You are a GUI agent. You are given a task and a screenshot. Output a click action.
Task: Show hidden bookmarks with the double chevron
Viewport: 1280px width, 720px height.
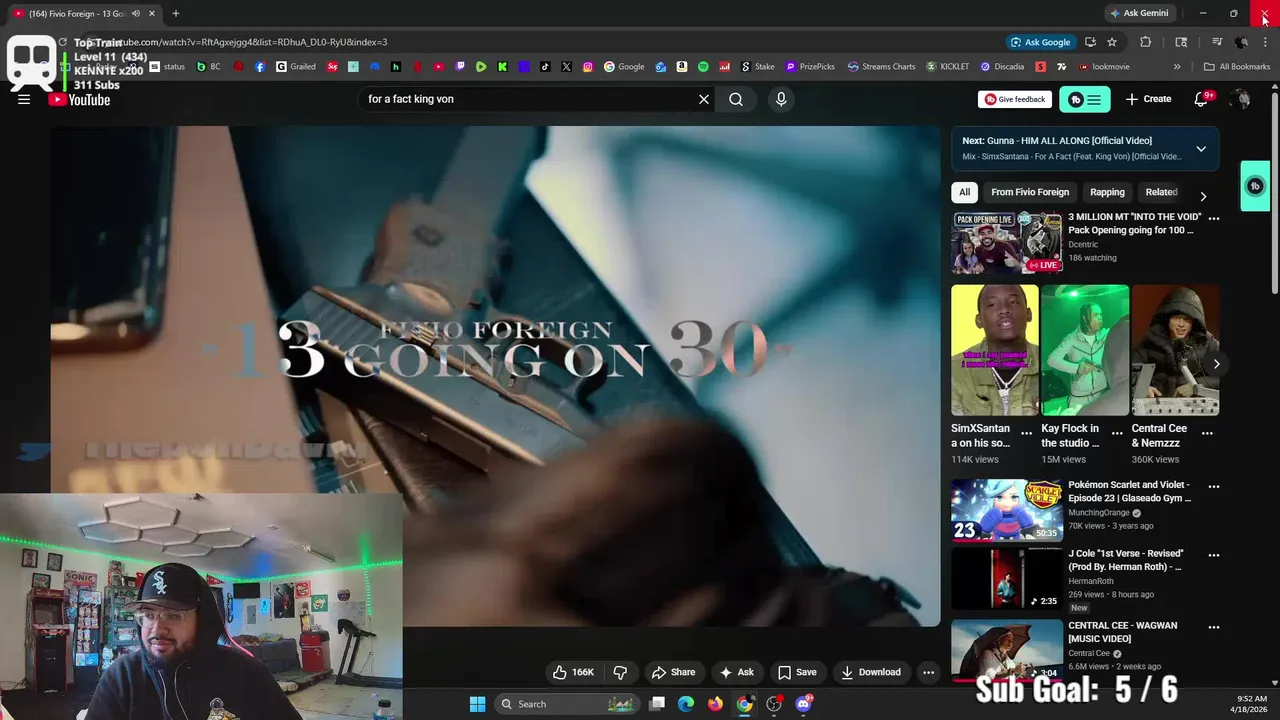[1177, 67]
